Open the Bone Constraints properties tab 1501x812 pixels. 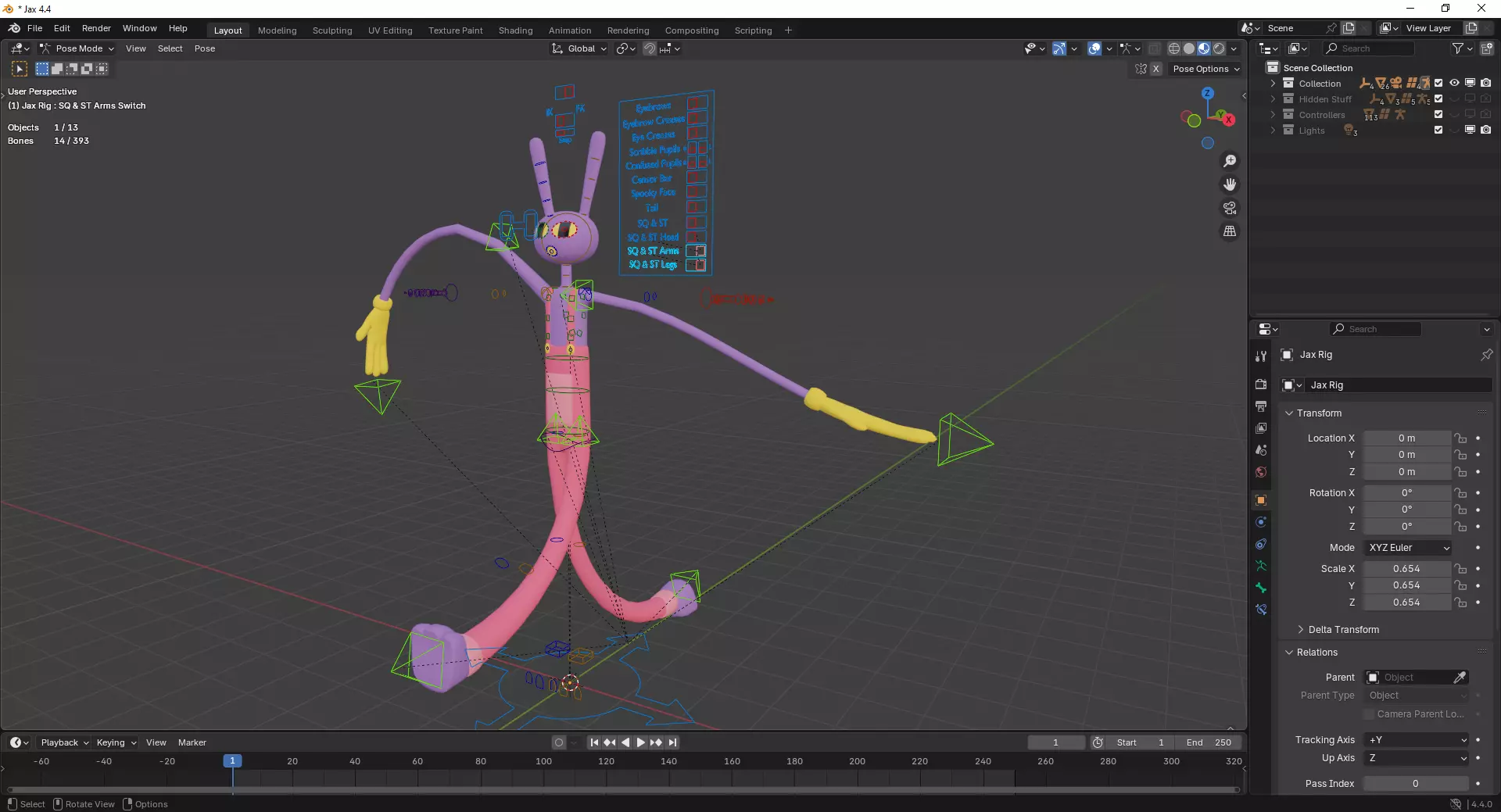1260,610
